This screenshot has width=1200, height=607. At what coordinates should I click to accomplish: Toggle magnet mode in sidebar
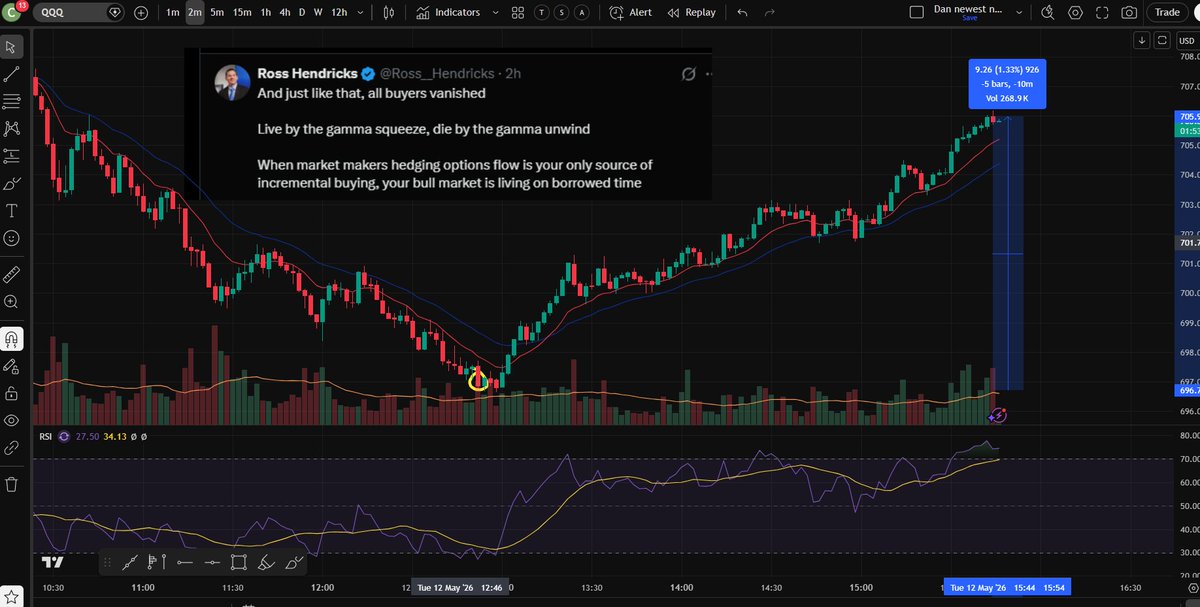coord(11,338)
